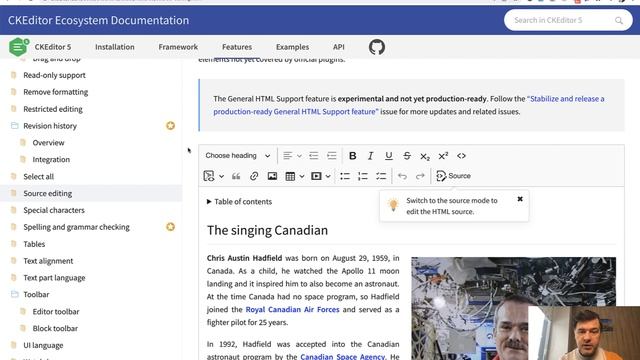The height and width of the screenshot is (360, 640).
Task: Open Restricted editing page
Action: click(x=53, y=109)
